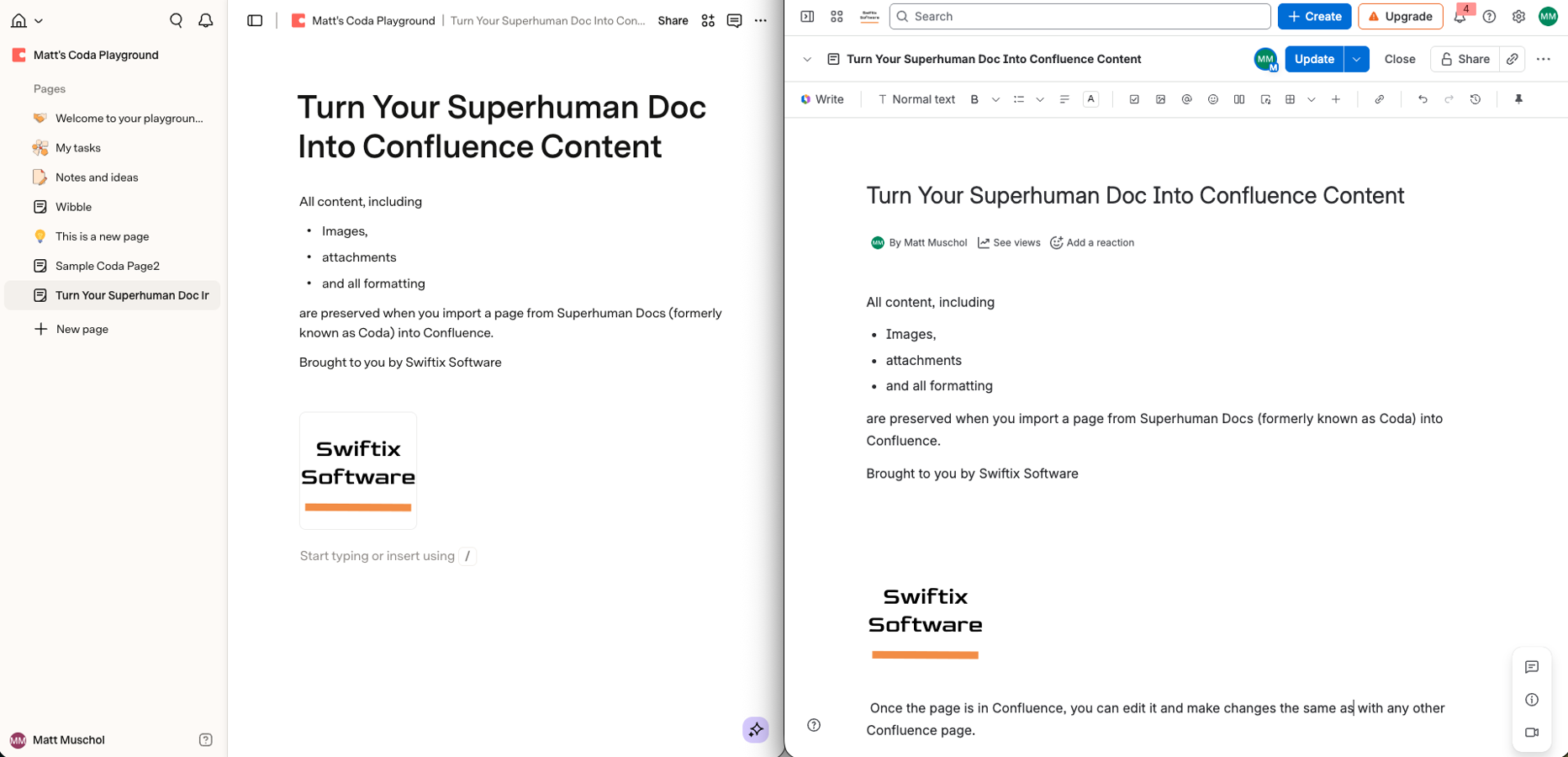Open Notes and ideas page
1568x757 pixels.
tap(113, 177)
